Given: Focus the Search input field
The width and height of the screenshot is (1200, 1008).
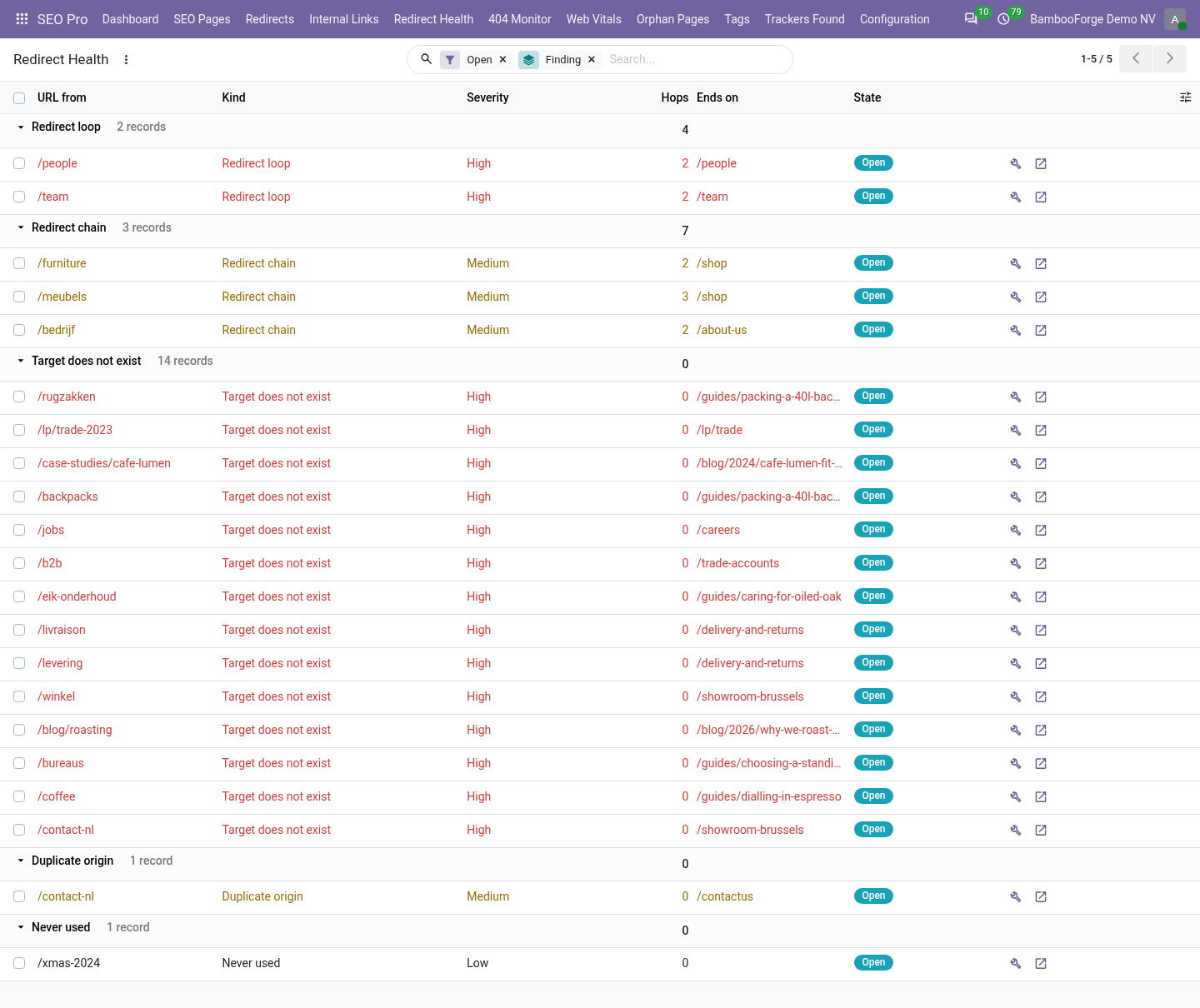Looking at the screenshot, I should point(696,59).
